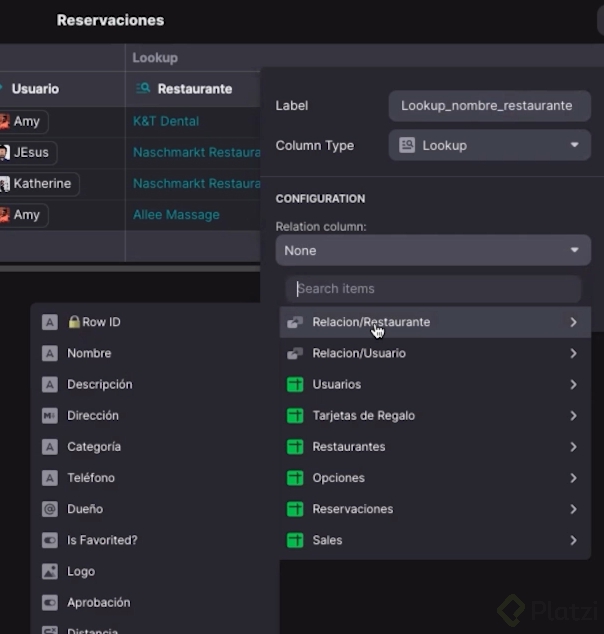Image resolution: width=604 pixels, height=634 pixels.
Task: Select the Reservaciones table entry
Action: point(352,509)
